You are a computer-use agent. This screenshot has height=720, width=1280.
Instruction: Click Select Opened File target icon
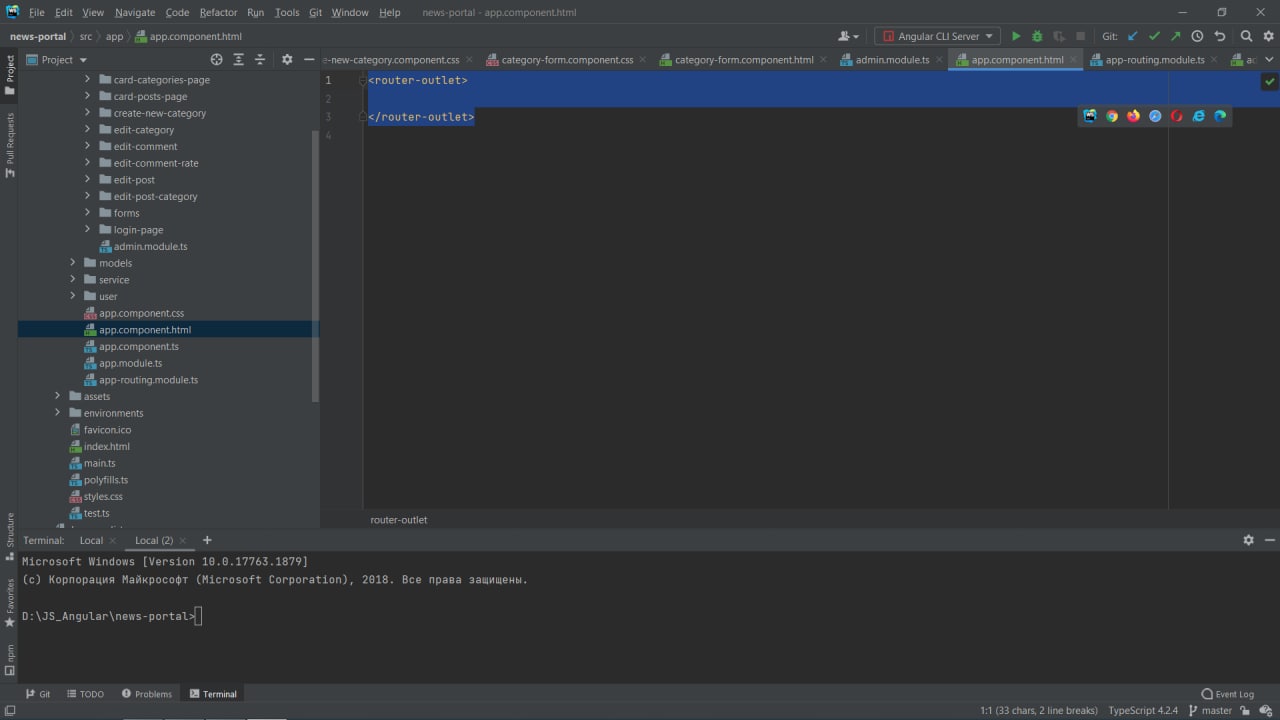point(216,60)
